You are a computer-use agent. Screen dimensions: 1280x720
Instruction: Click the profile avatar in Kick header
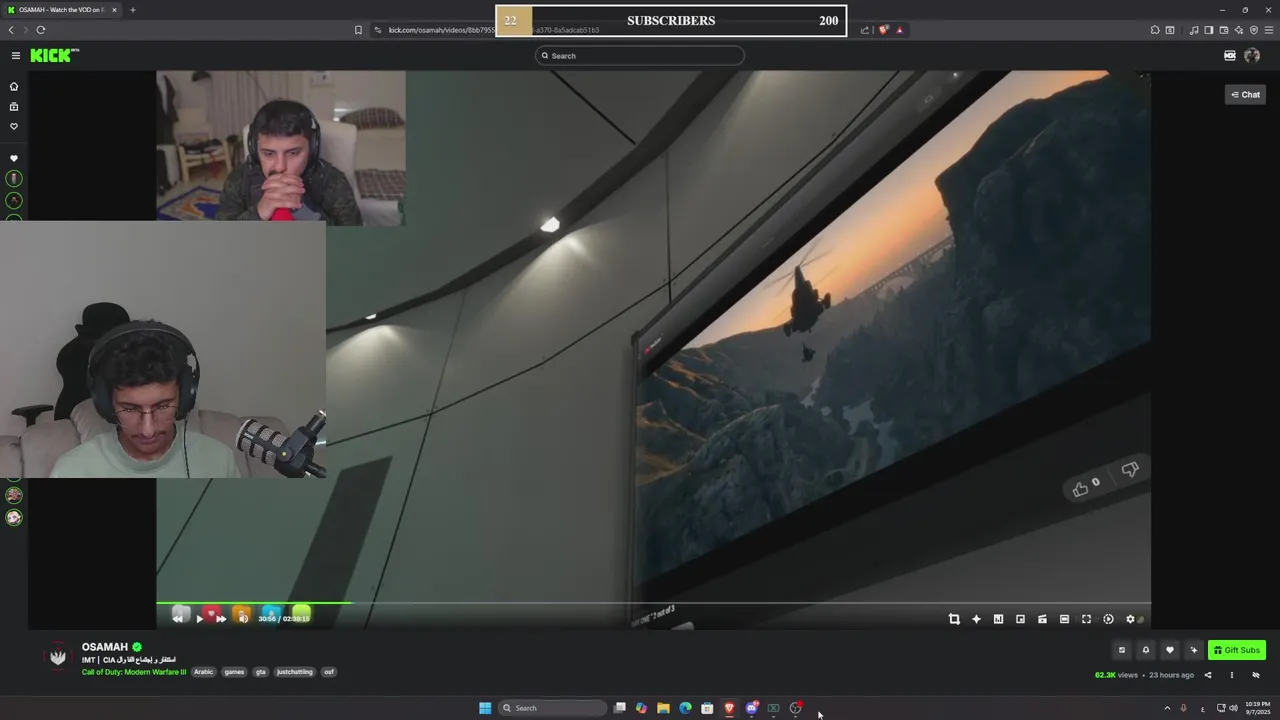pyautogui.click(x=1252, y=56)
